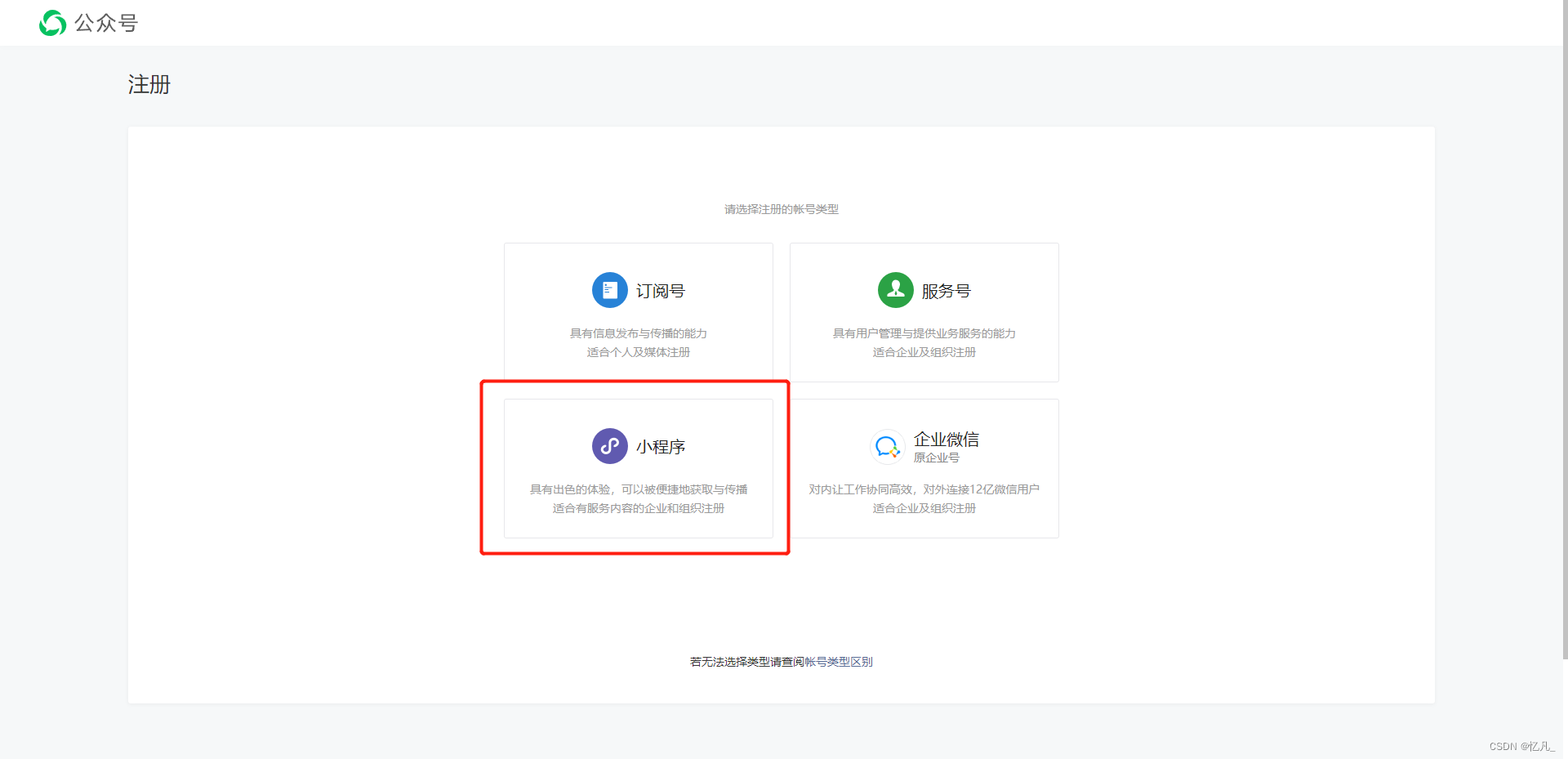
Task: Click the 企业微信 chat bubble icon
Action: 887,447
